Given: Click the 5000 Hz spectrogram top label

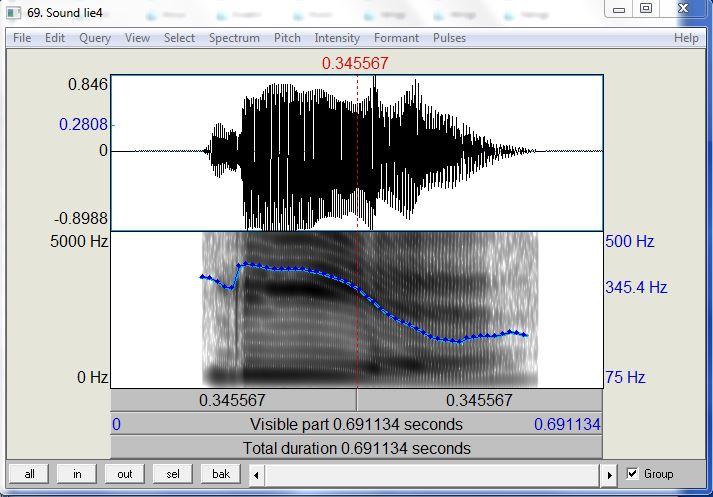Looking at the screenshot, I should (x=79, y=241).
